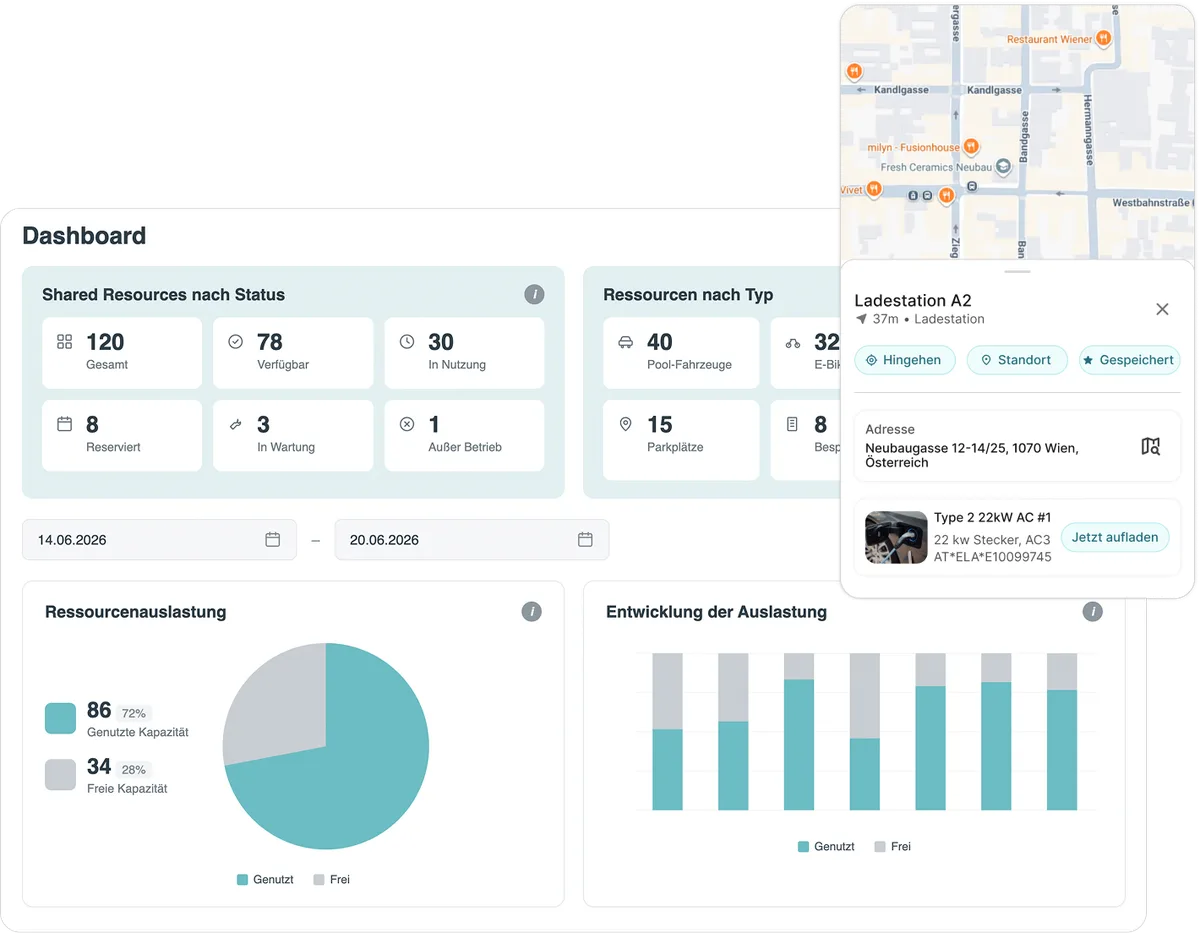The height and width of the screenshot is (933, 1200).
Task: Click the map search icon in Adresse card
Action: pos(1150,446)
